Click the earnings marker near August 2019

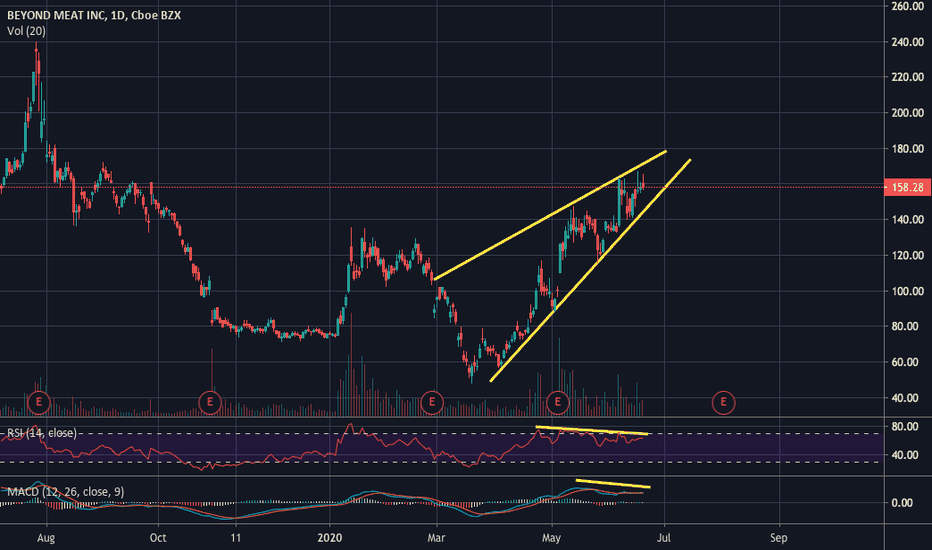coord(39,403)
